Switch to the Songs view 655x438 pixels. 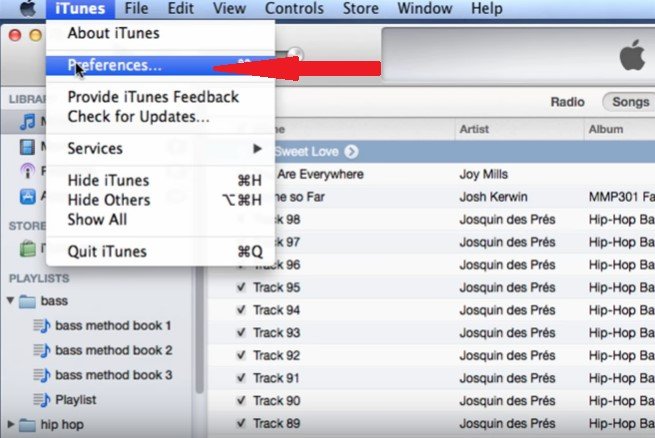tap(630, 102)
